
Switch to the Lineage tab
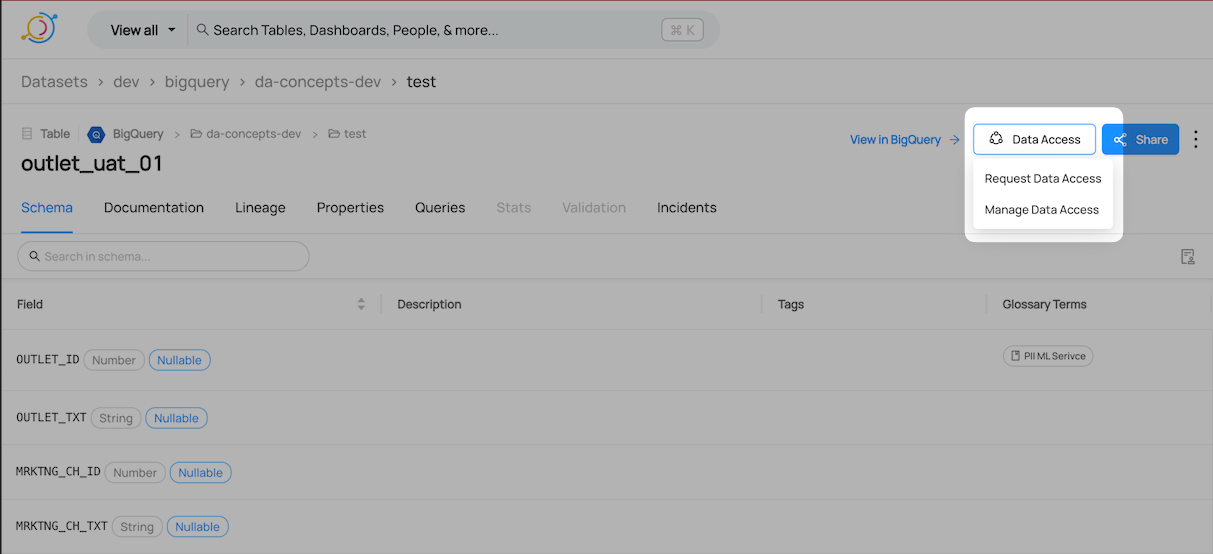point(260,208)
